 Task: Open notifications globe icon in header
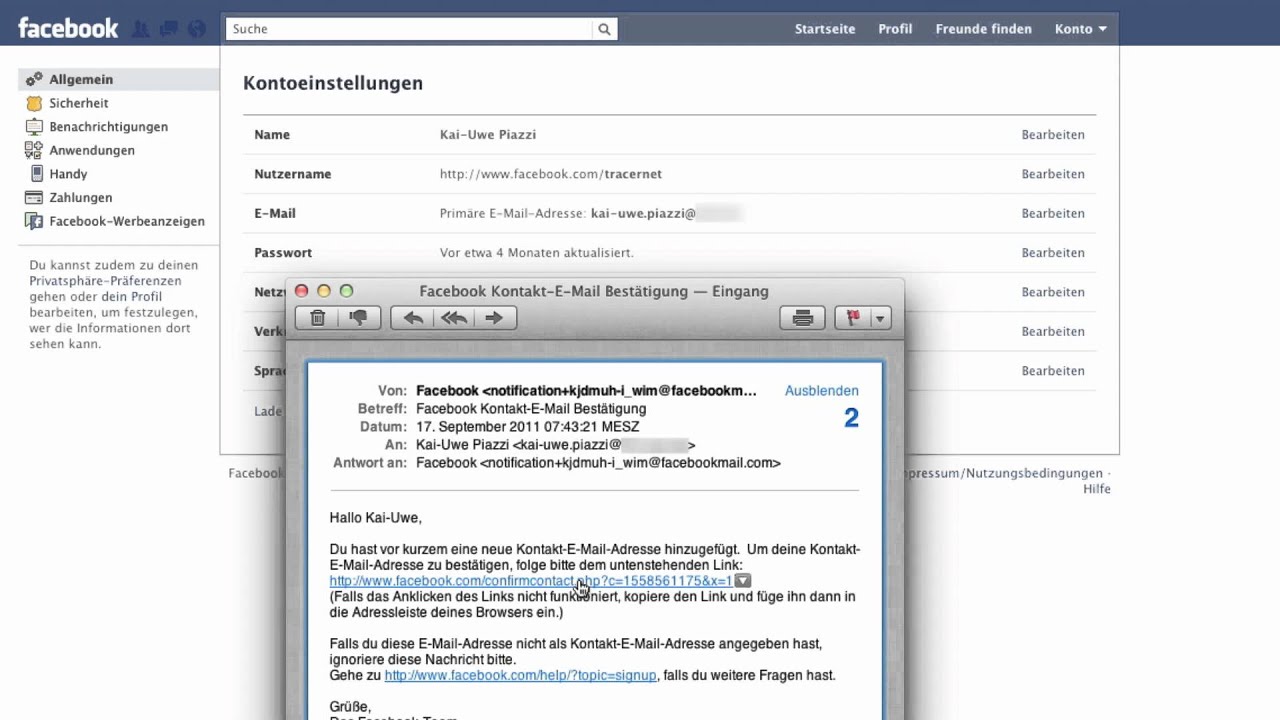pos(197,29)
